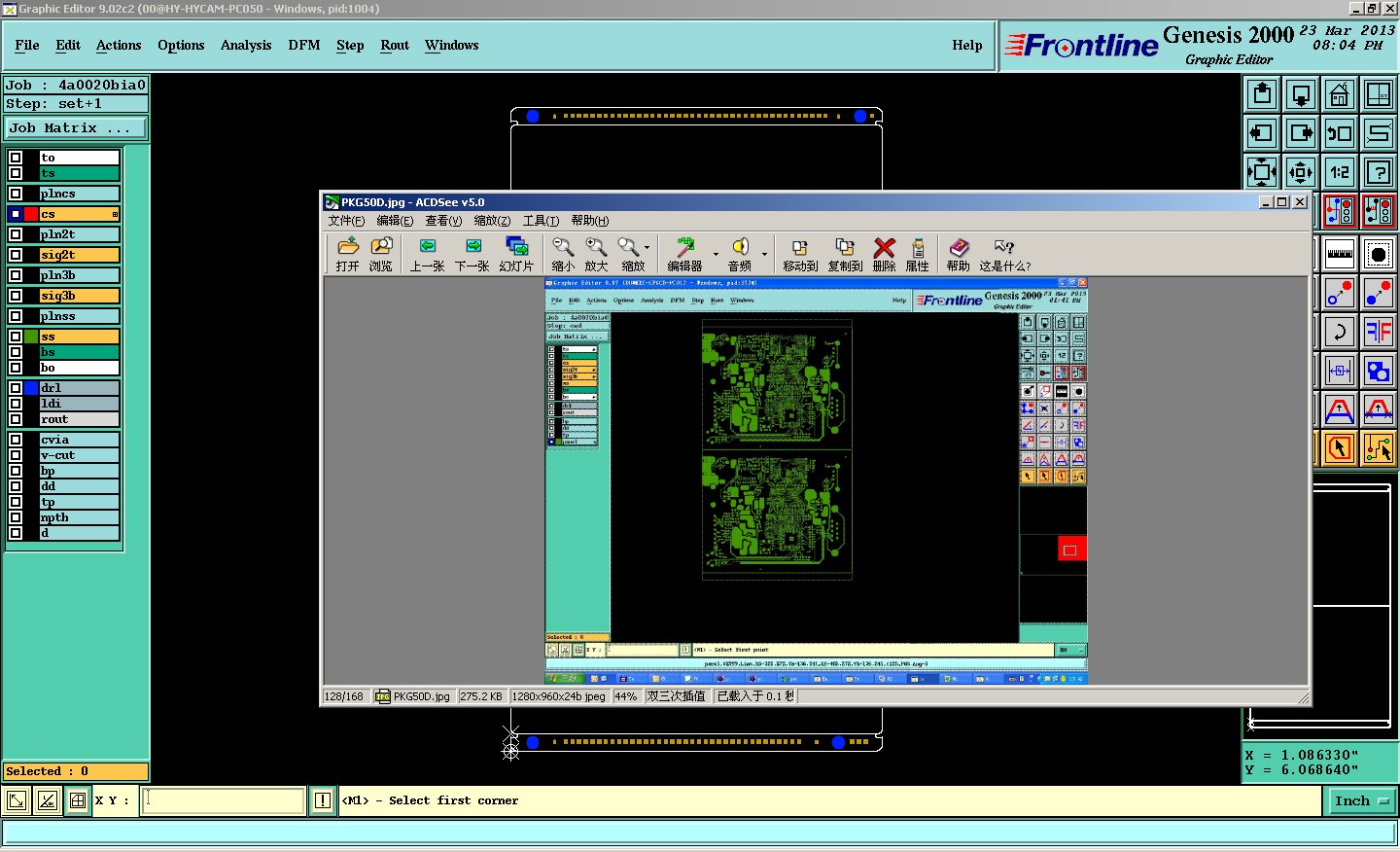Toggle the checkbox for layer 'plncs'
The image size is (1400, 852).
(16, 194)
